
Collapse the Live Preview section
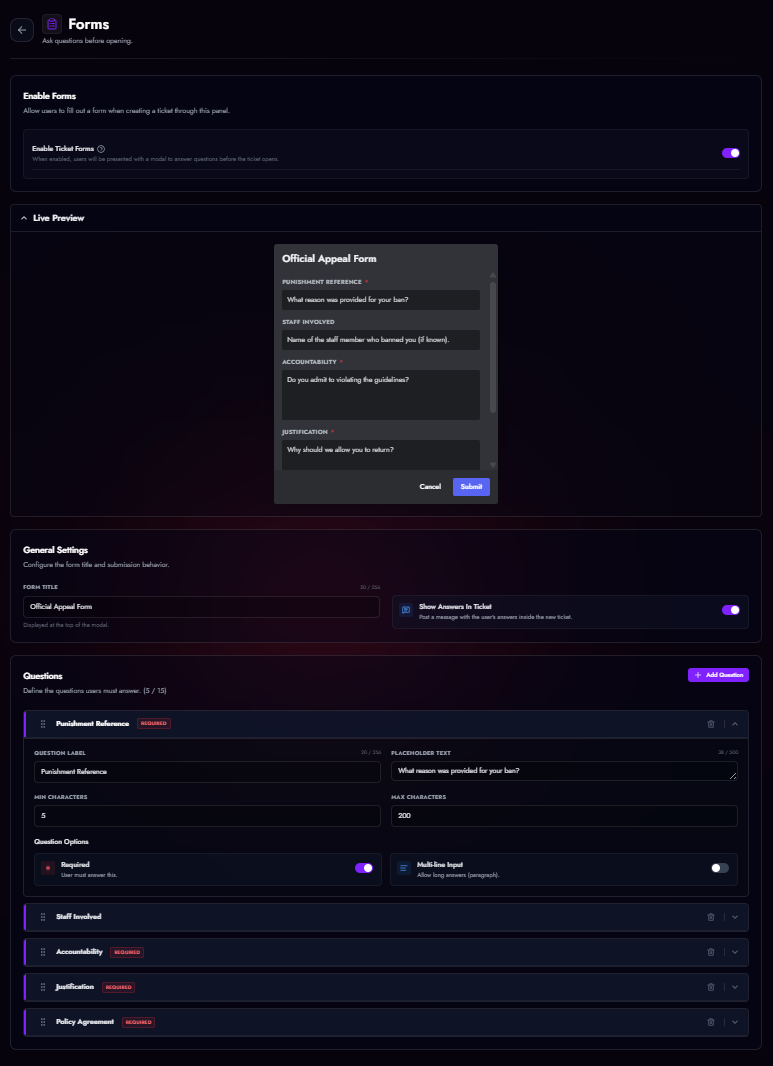(x=24, y=218)
